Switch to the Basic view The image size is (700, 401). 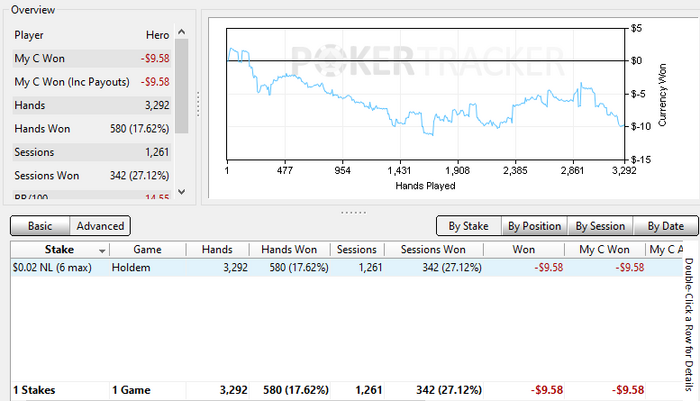[40, 226]
